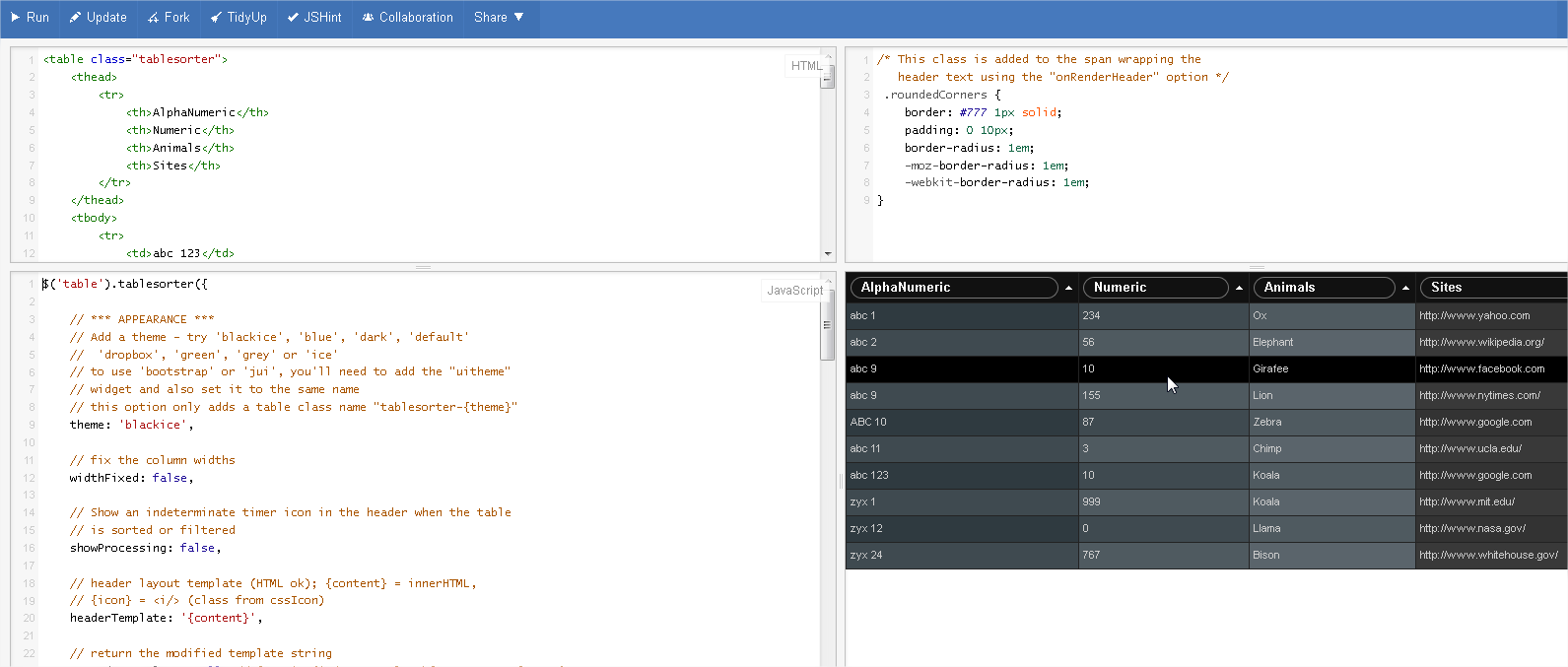
Task: Sort table by Numeric column header
Action: 1156,288
